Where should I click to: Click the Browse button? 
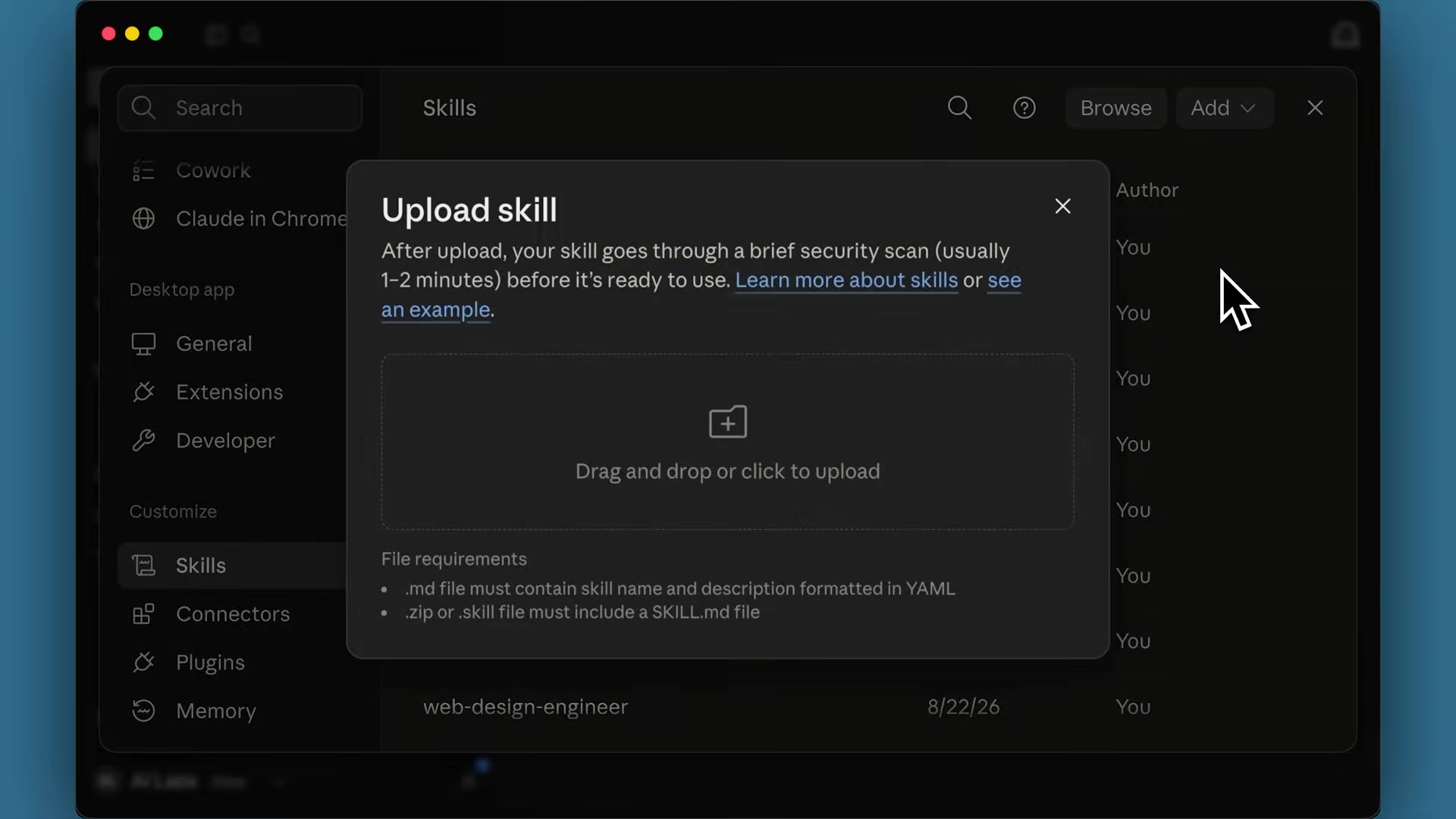(1116, 108)
